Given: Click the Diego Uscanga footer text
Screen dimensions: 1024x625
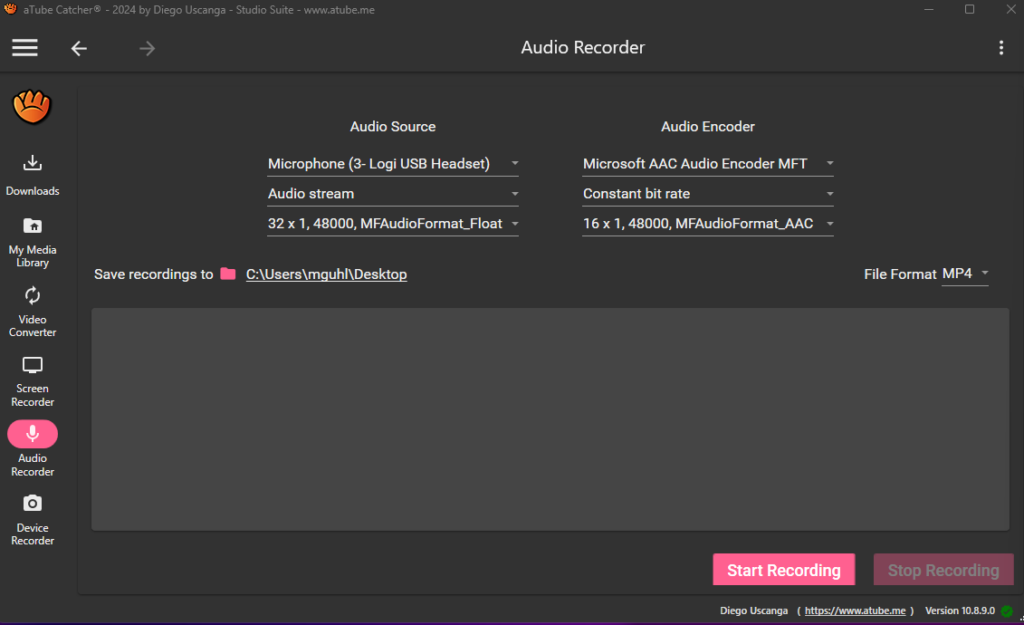Looking at the screenshot, I should tap(754, 611).
